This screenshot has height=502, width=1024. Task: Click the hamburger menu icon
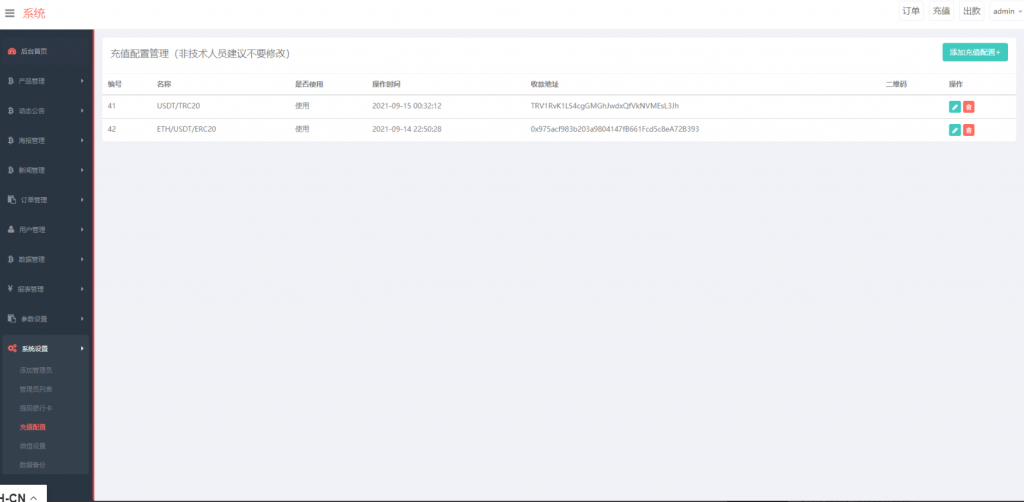[x=10, y=13]
